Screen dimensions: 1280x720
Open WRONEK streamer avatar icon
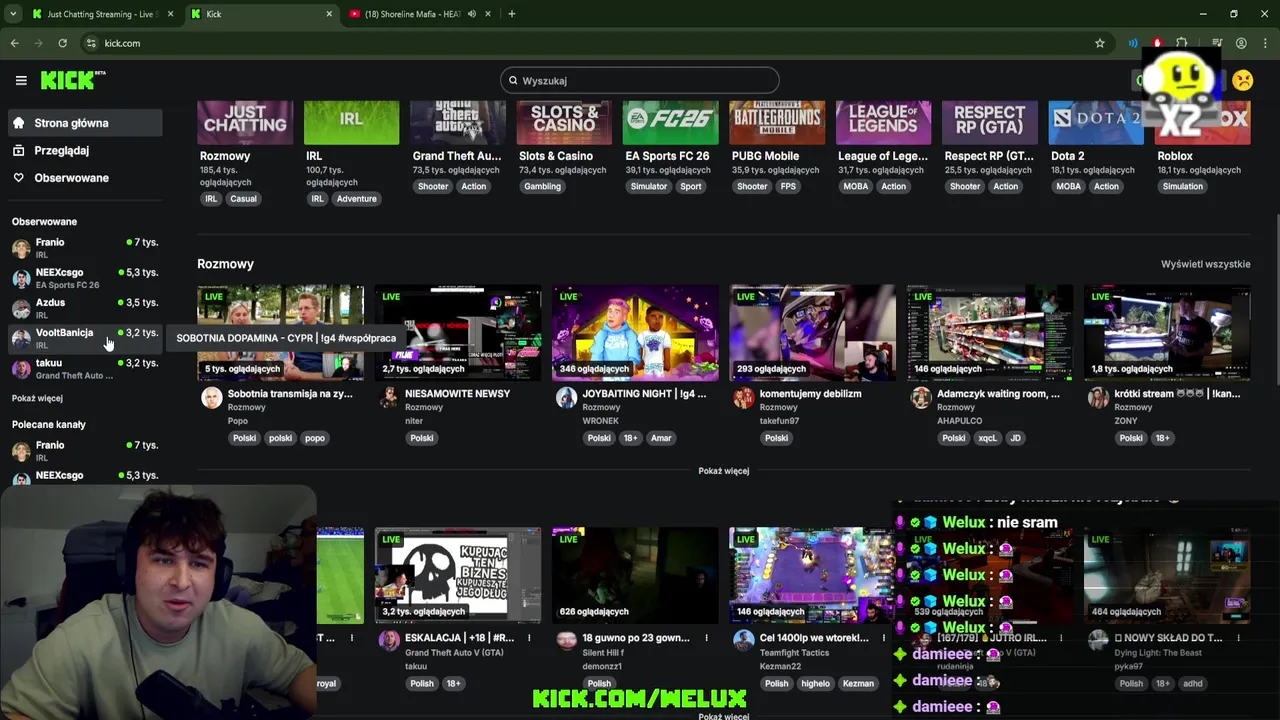click(566, 398)
